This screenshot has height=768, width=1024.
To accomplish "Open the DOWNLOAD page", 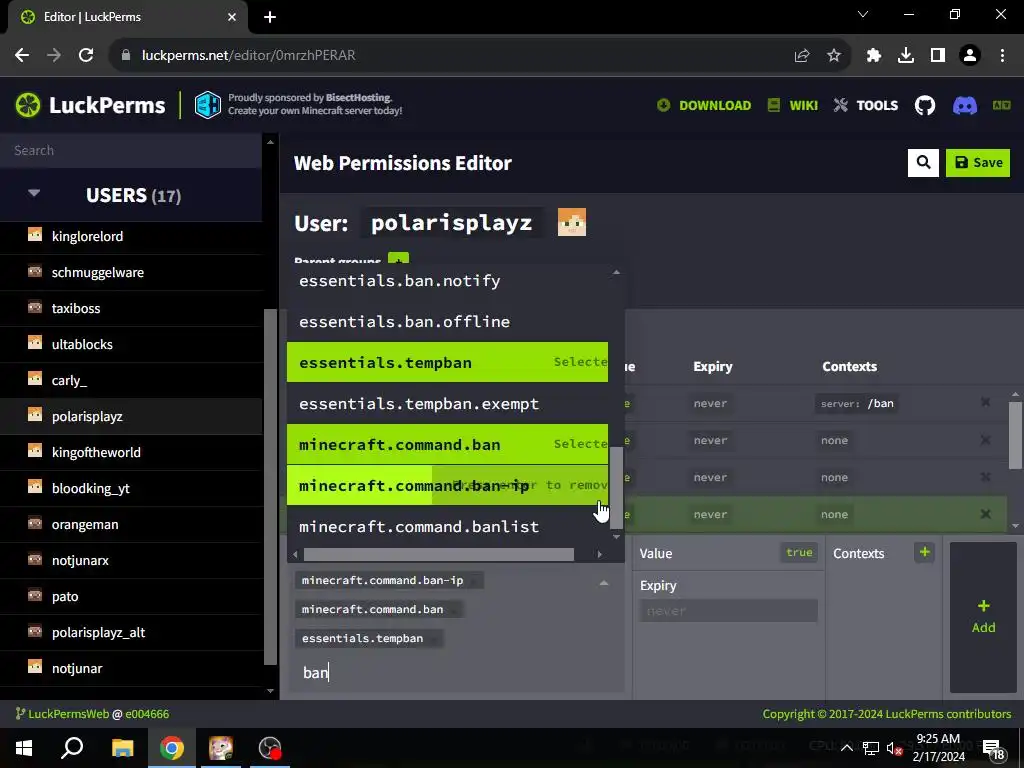I will click(704, 105).
